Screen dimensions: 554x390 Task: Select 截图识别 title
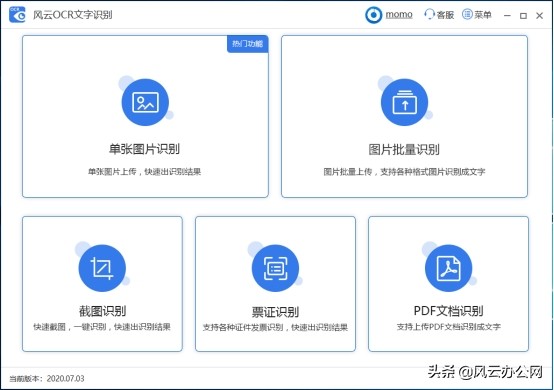click(x=102, y=311)
